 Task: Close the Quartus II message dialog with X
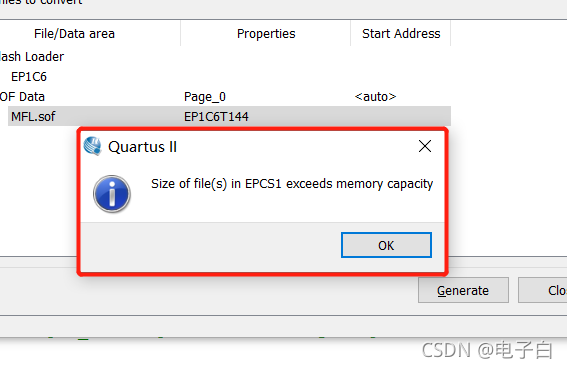[x=425, y=146]
